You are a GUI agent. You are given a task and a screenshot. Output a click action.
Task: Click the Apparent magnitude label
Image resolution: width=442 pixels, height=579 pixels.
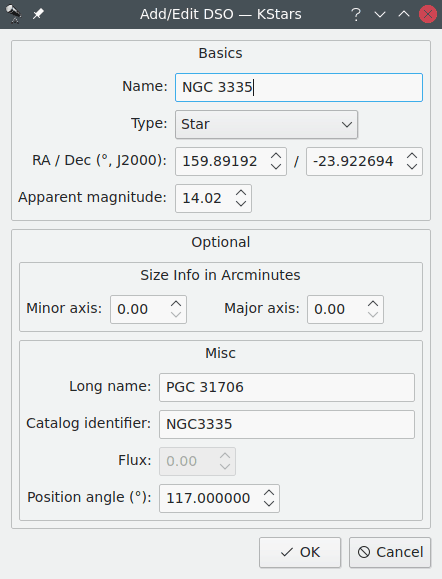(x=92, y=198)
